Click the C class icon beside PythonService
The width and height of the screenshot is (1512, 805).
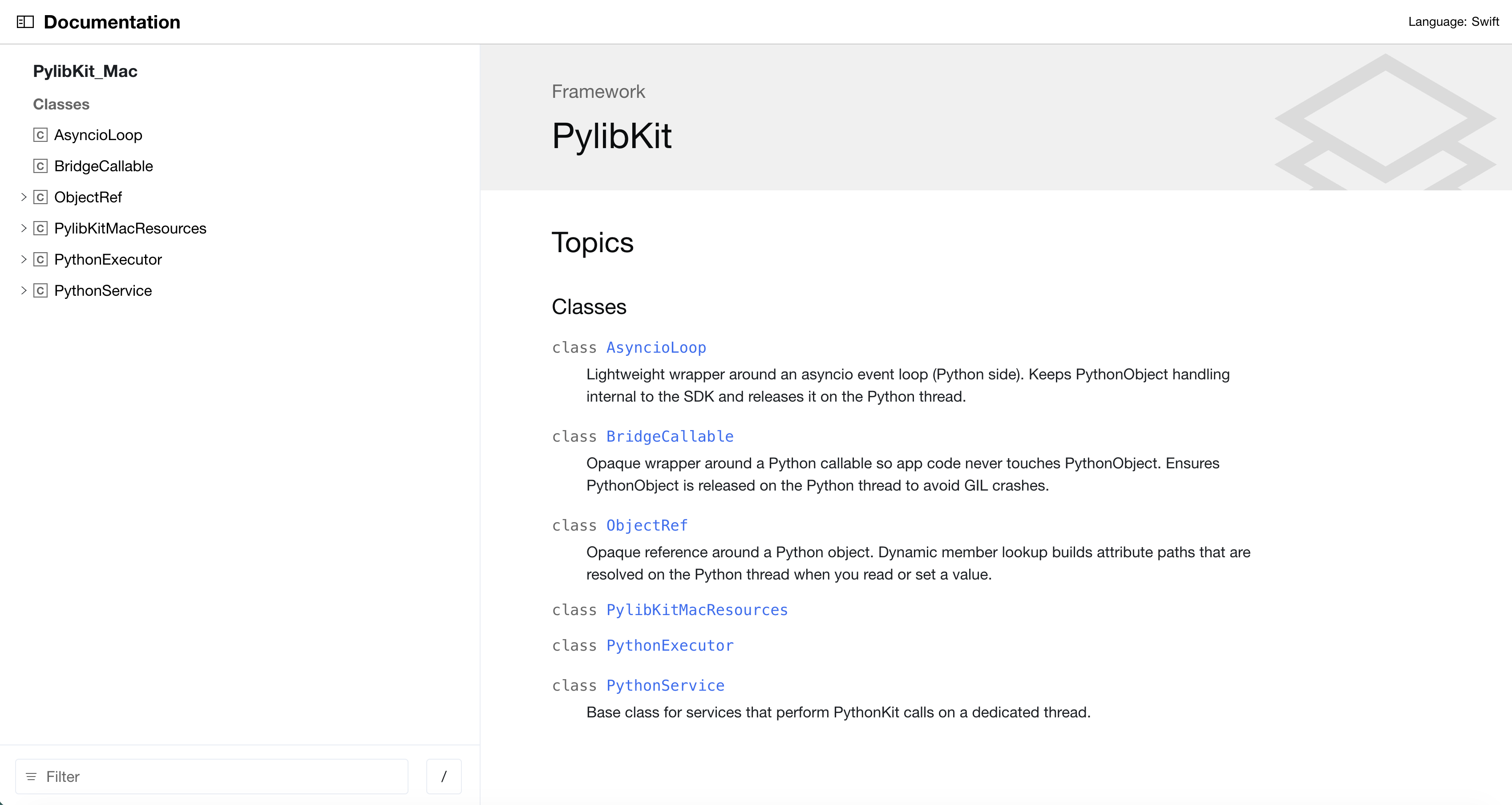click(40, 290)
